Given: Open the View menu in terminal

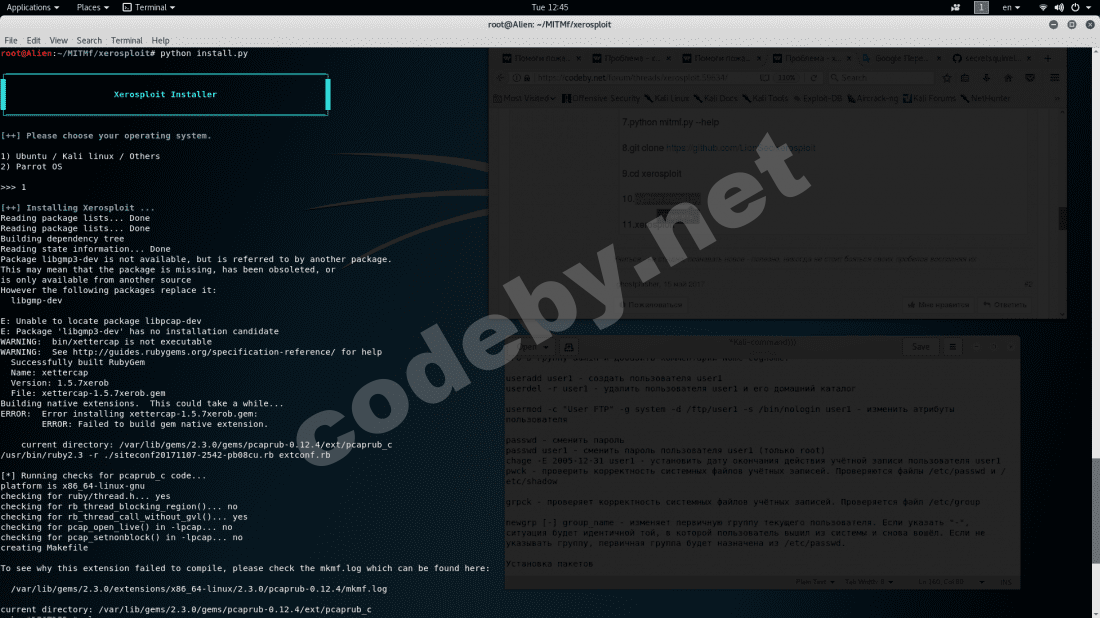Looking at the screenshot, I should [x=58, y=41].
